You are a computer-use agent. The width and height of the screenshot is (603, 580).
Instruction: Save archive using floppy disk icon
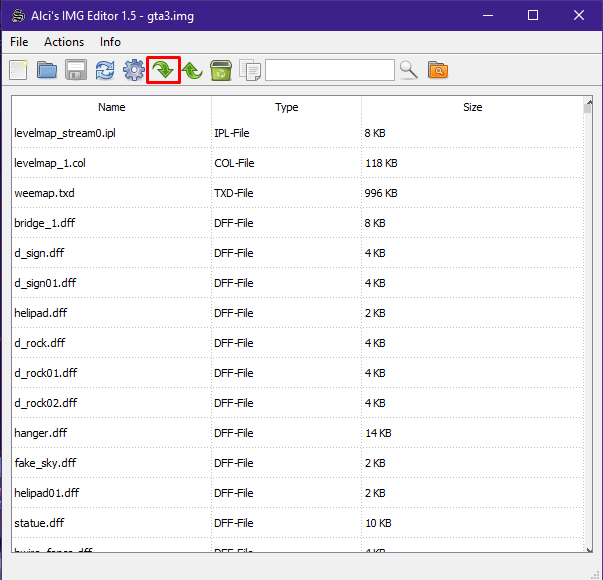coord(76,70)
